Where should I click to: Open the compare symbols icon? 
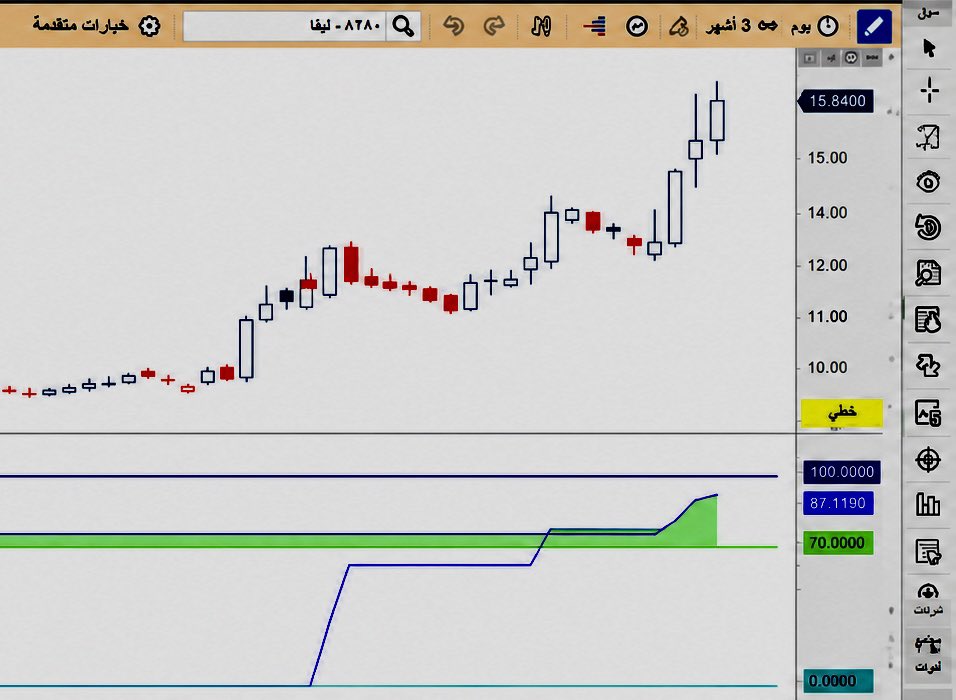coord(541,26)
